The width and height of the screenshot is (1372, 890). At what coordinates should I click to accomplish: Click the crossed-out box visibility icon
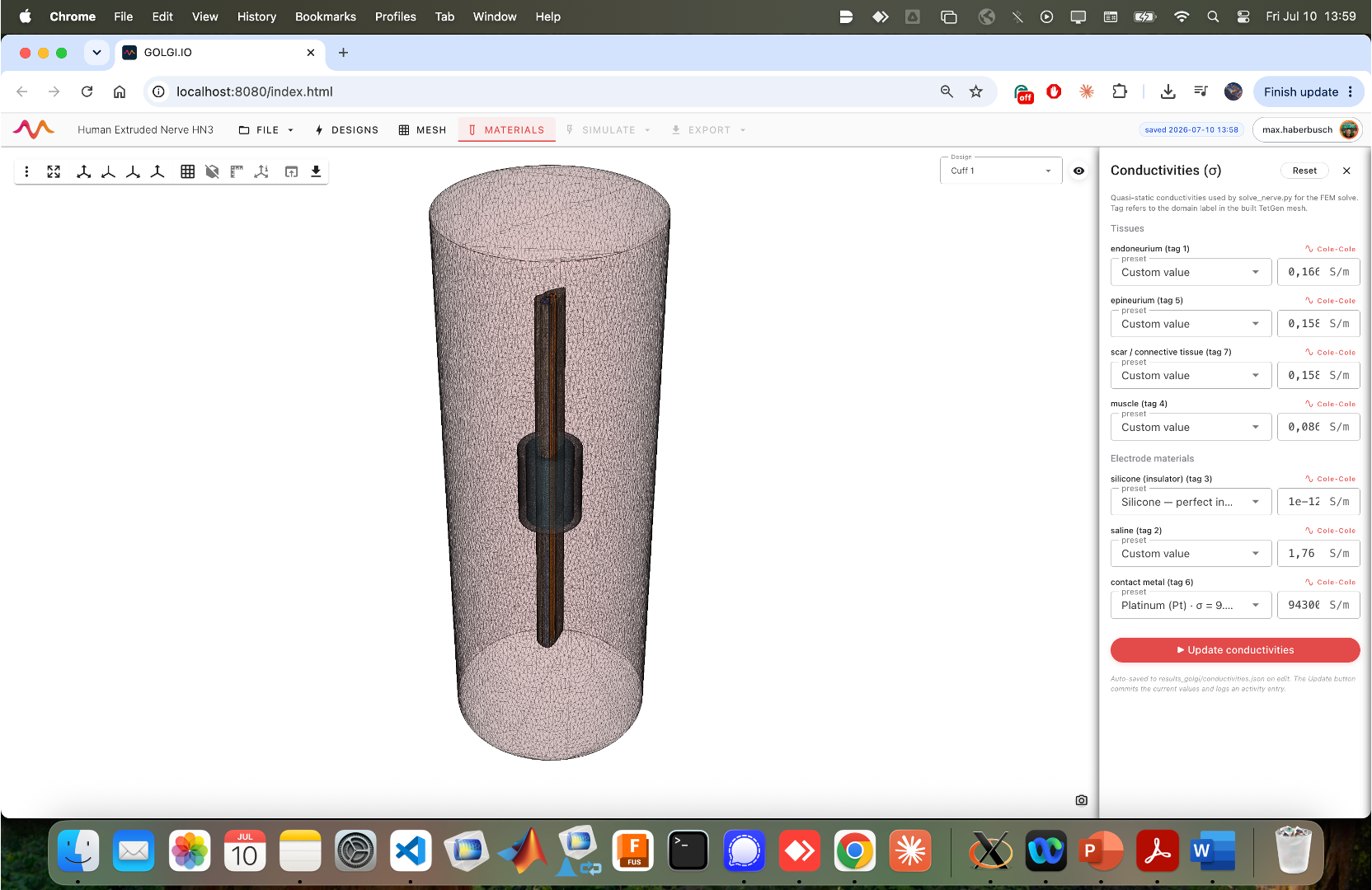tap(212, 171)
